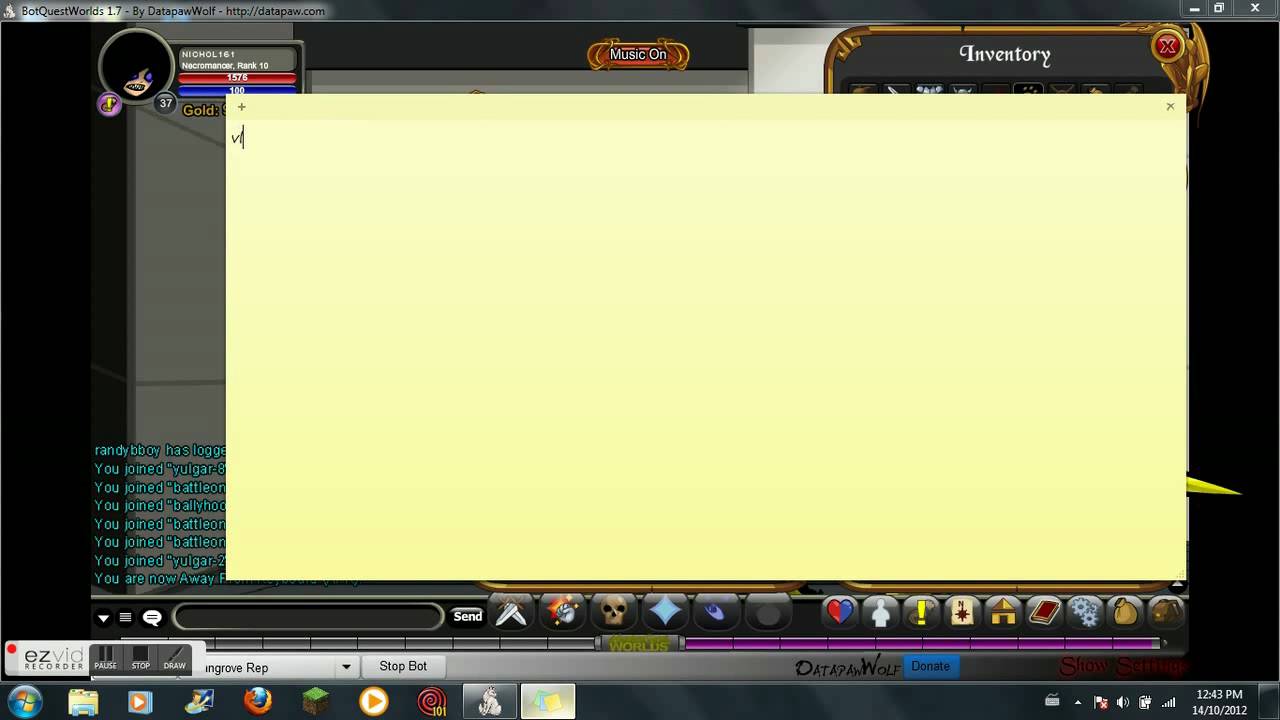Use the fiery fist skill icon
Screen dimensions: 1280x720
(563, 611)
